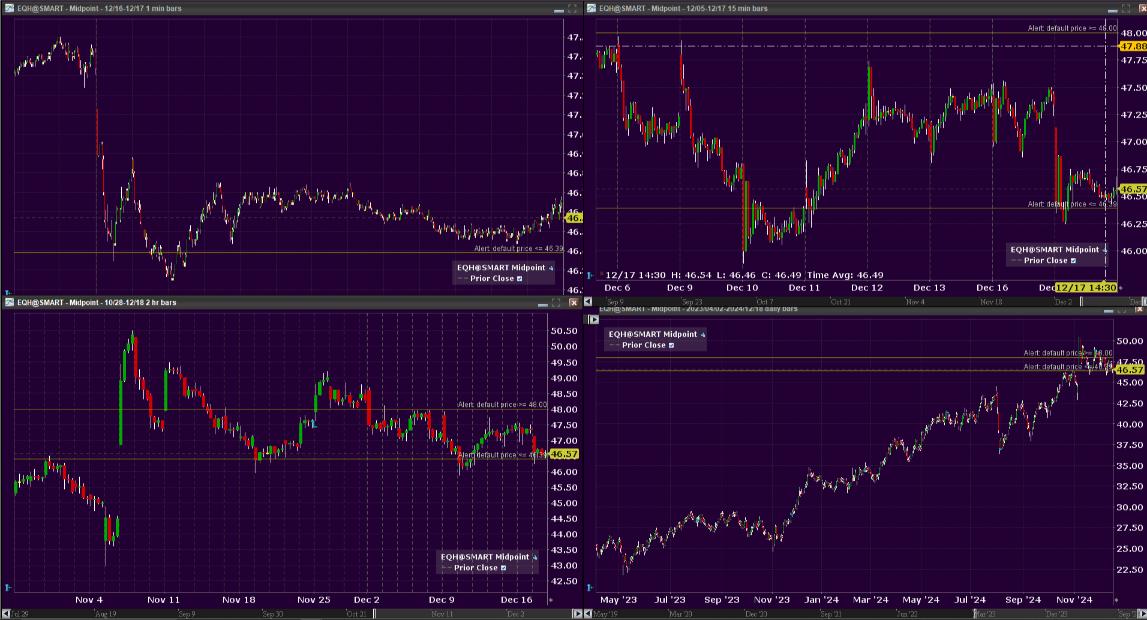The image size is (1147, 620).
Task: Click the alert price <= 46.39 label in the 1 min chart
Action: 519,249
